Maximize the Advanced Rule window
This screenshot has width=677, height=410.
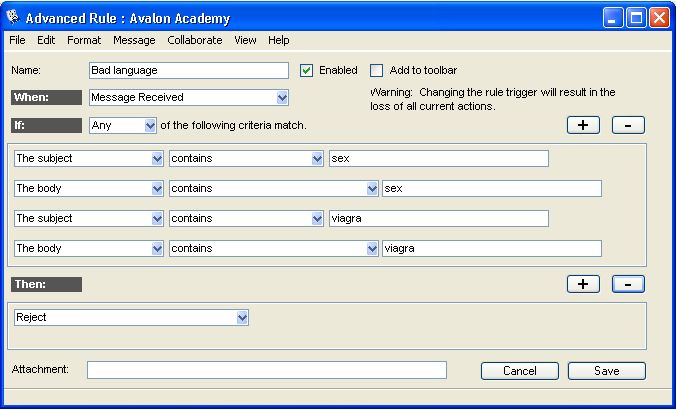pos(636,17)
